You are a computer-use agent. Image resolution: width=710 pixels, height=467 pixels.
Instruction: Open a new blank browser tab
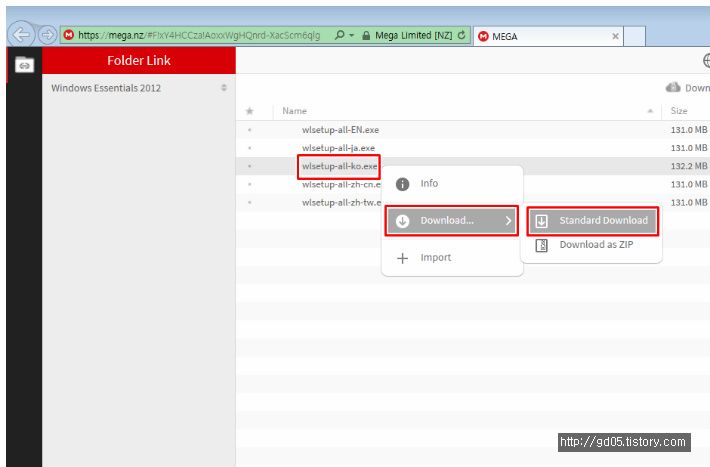634,36
